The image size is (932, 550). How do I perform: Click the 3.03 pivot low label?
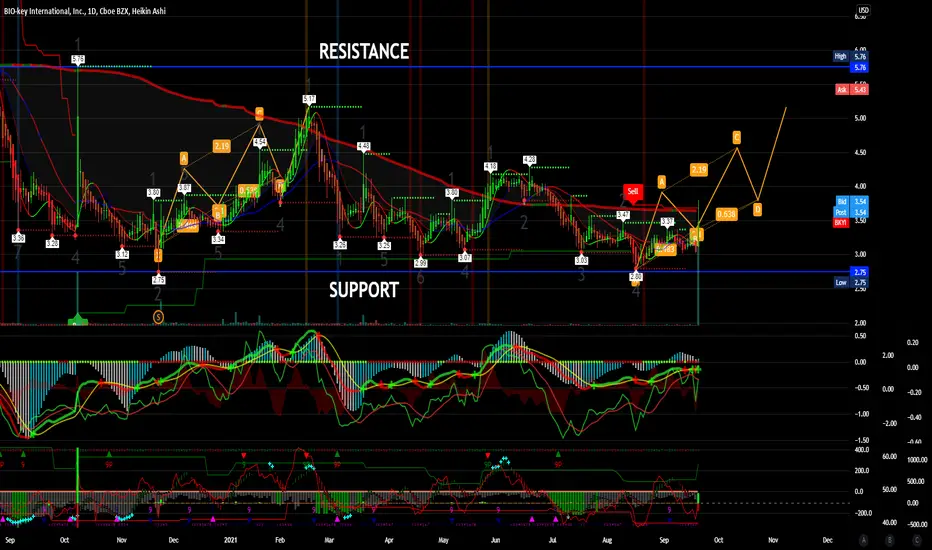[x=581, y=260]
